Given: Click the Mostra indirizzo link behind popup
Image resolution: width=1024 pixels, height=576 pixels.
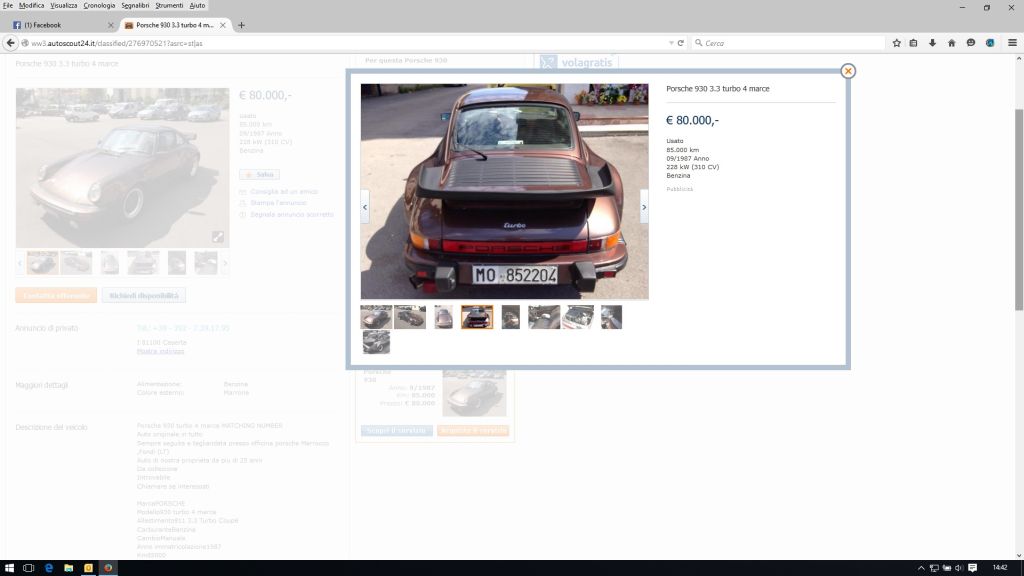Looking at the screenshot, I should (160, 351).
